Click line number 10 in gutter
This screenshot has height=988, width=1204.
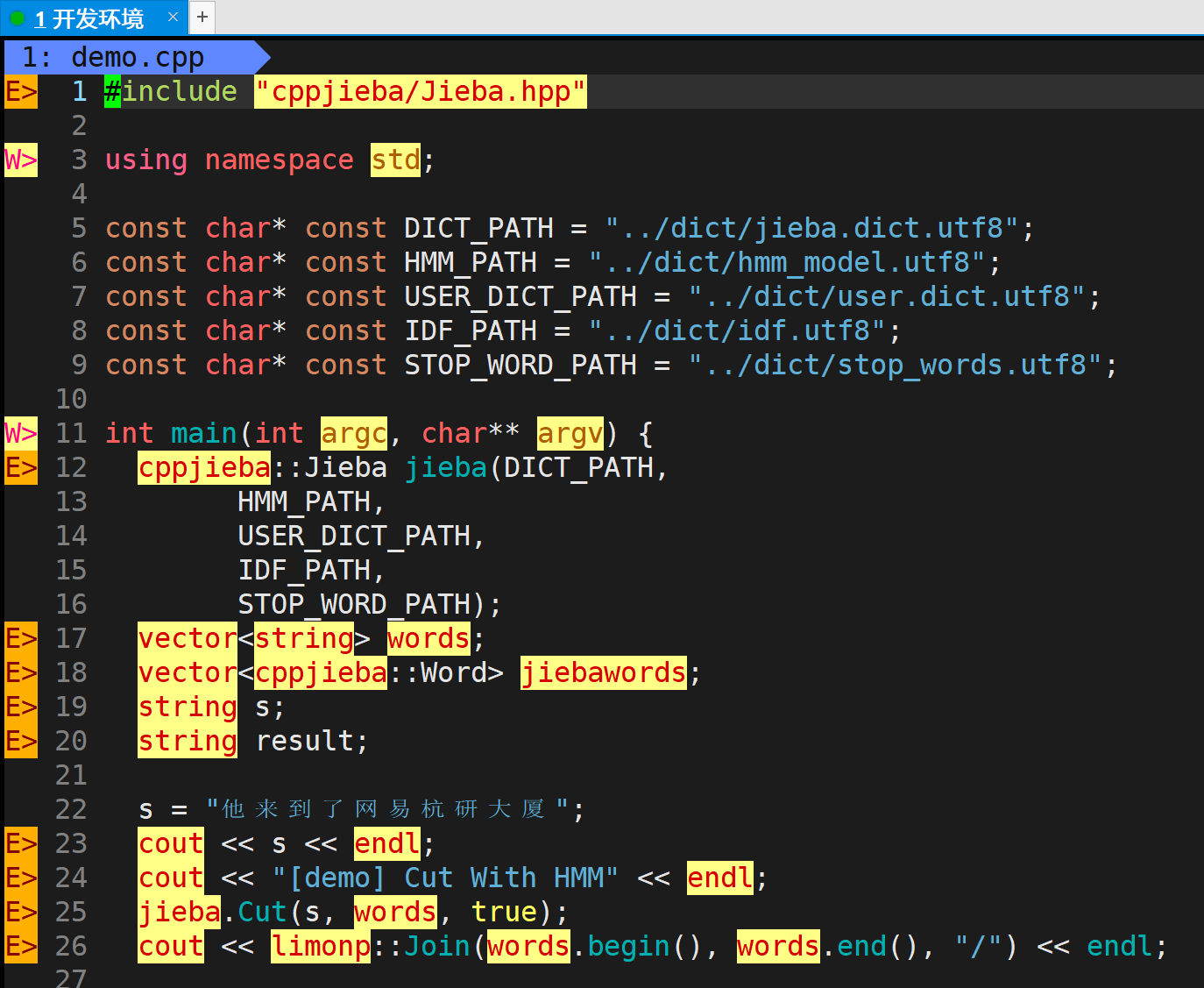click(71, 399)
